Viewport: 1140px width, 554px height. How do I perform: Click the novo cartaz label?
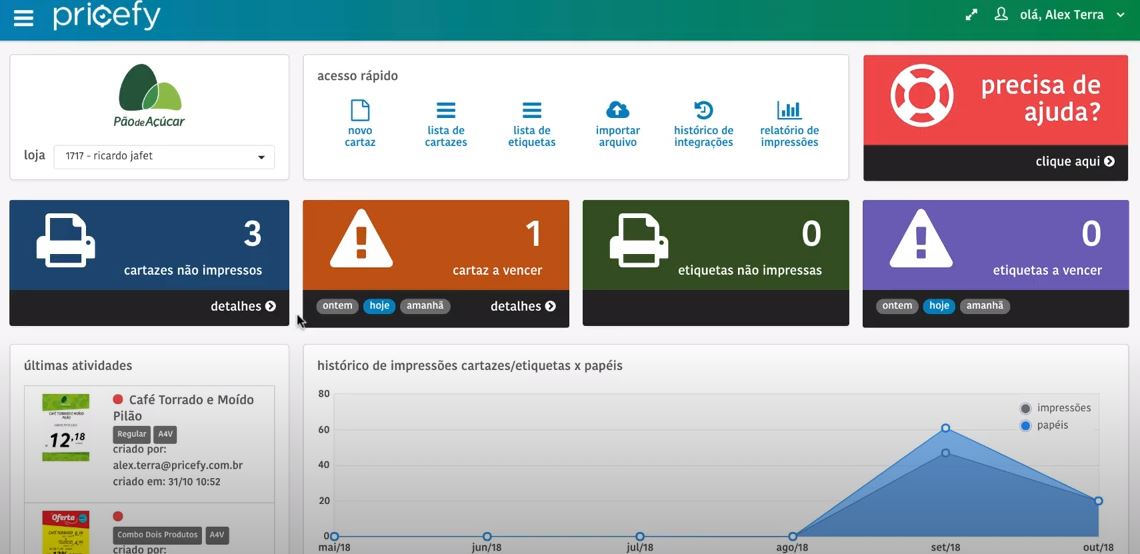[x=360, y=137]
